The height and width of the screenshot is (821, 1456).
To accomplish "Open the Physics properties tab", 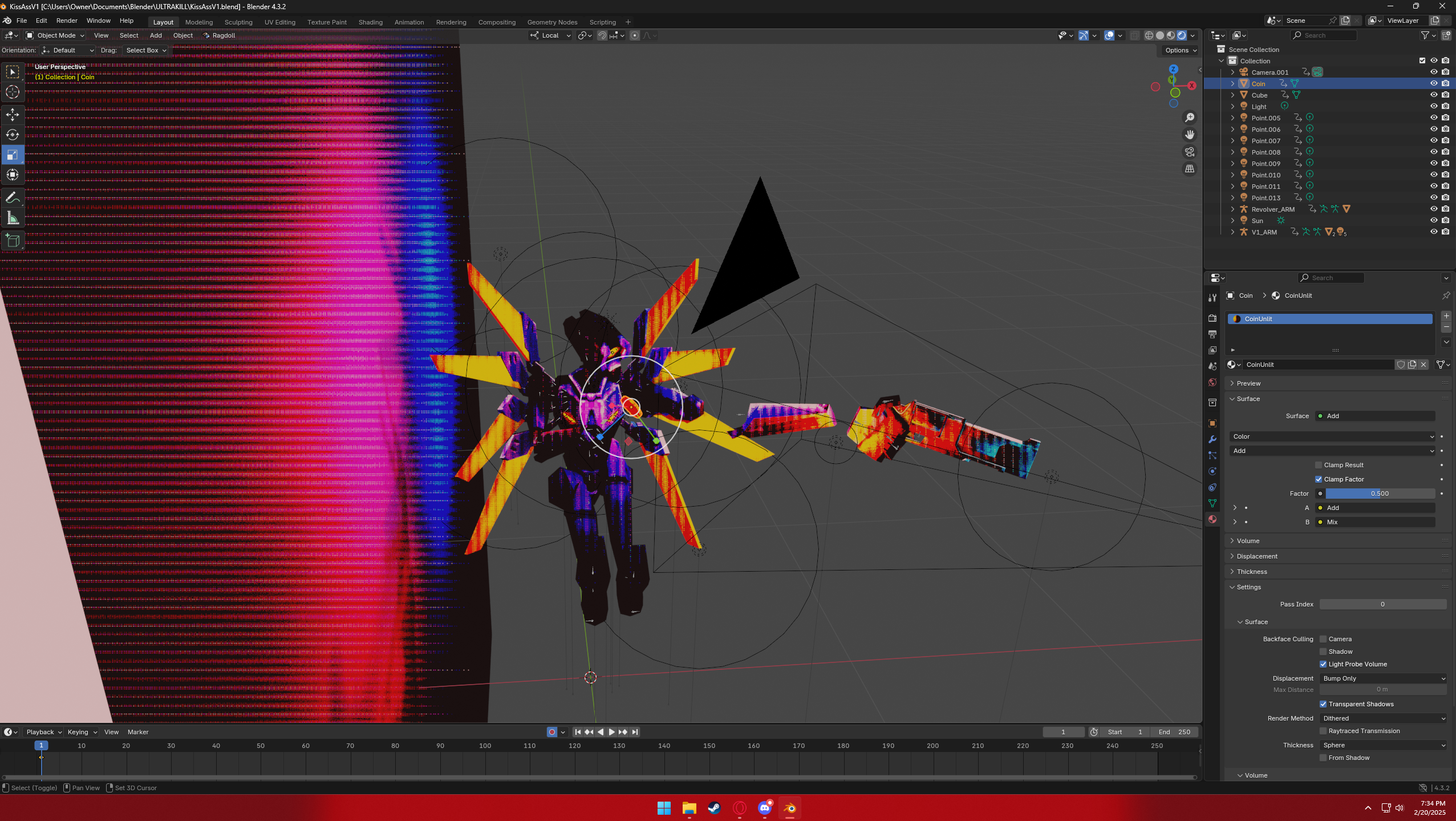I will point(1212,471).
